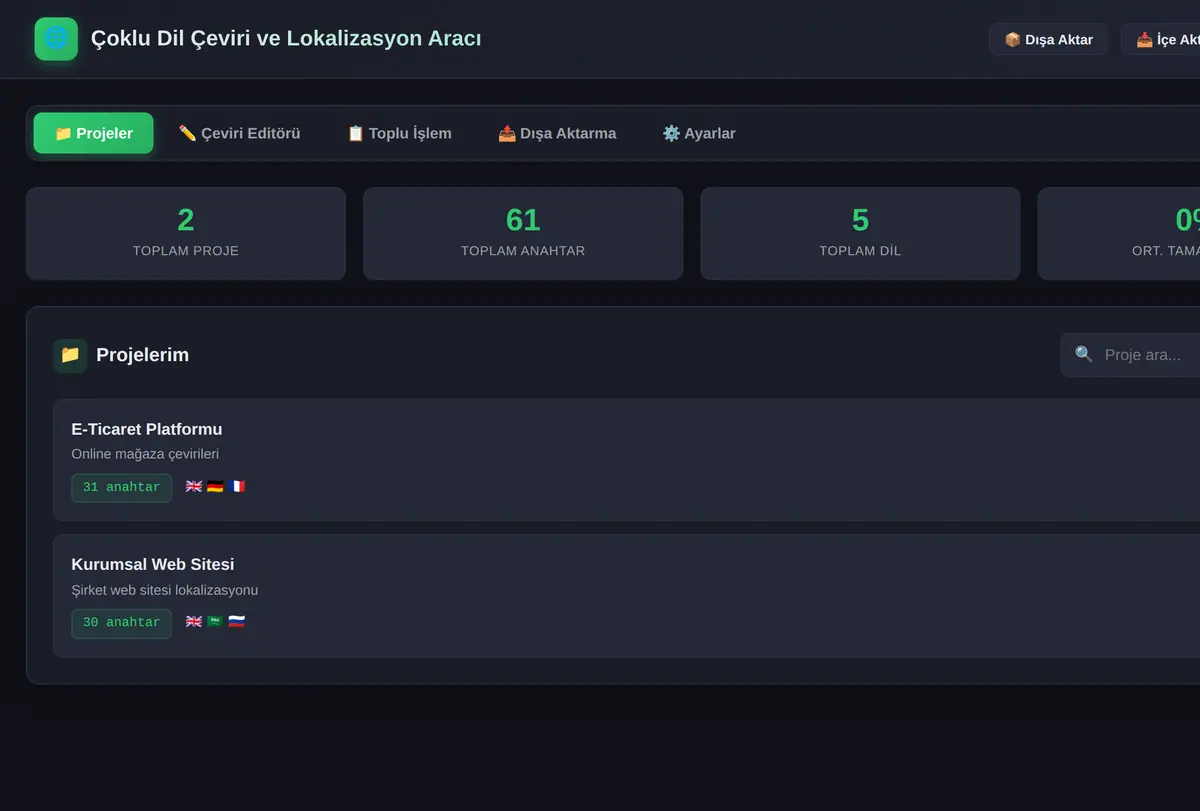This screenshot has width=1200, height=811.
Task: Click the Dışa Aktar header button
Action: (x=1049, y=40)
